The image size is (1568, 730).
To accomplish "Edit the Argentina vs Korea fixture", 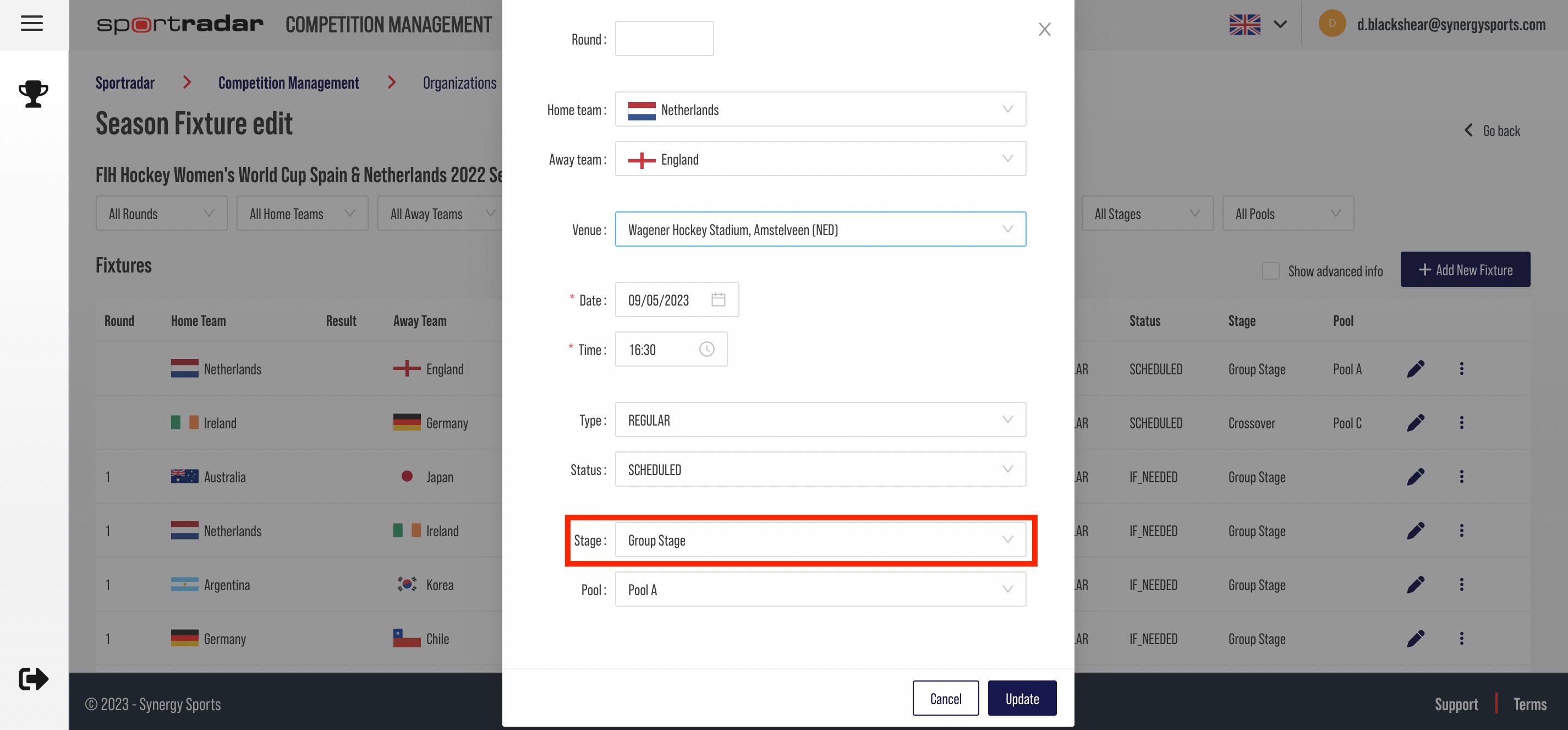I will coord(1416,585).
